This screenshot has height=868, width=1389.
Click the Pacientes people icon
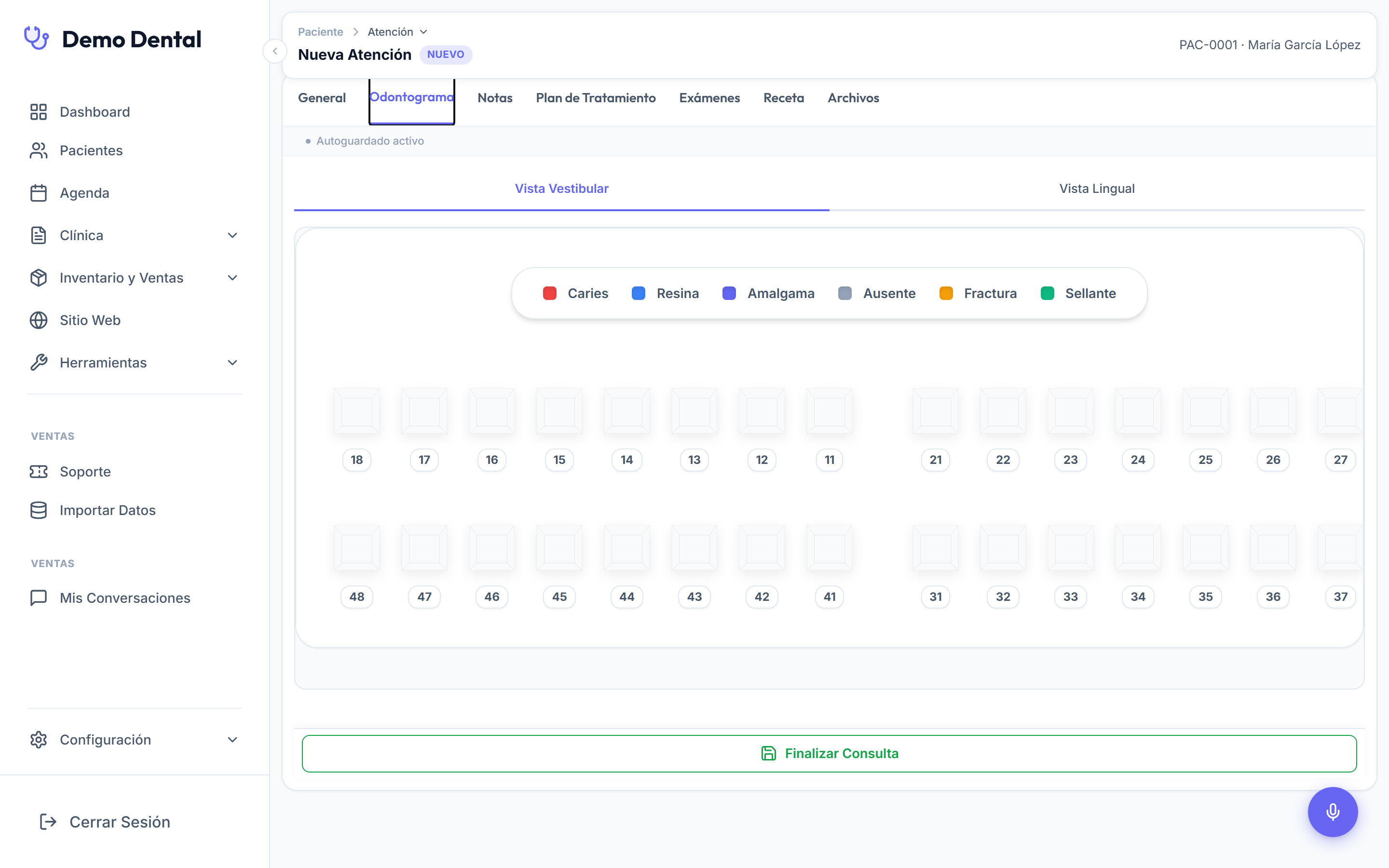(39, 150)
